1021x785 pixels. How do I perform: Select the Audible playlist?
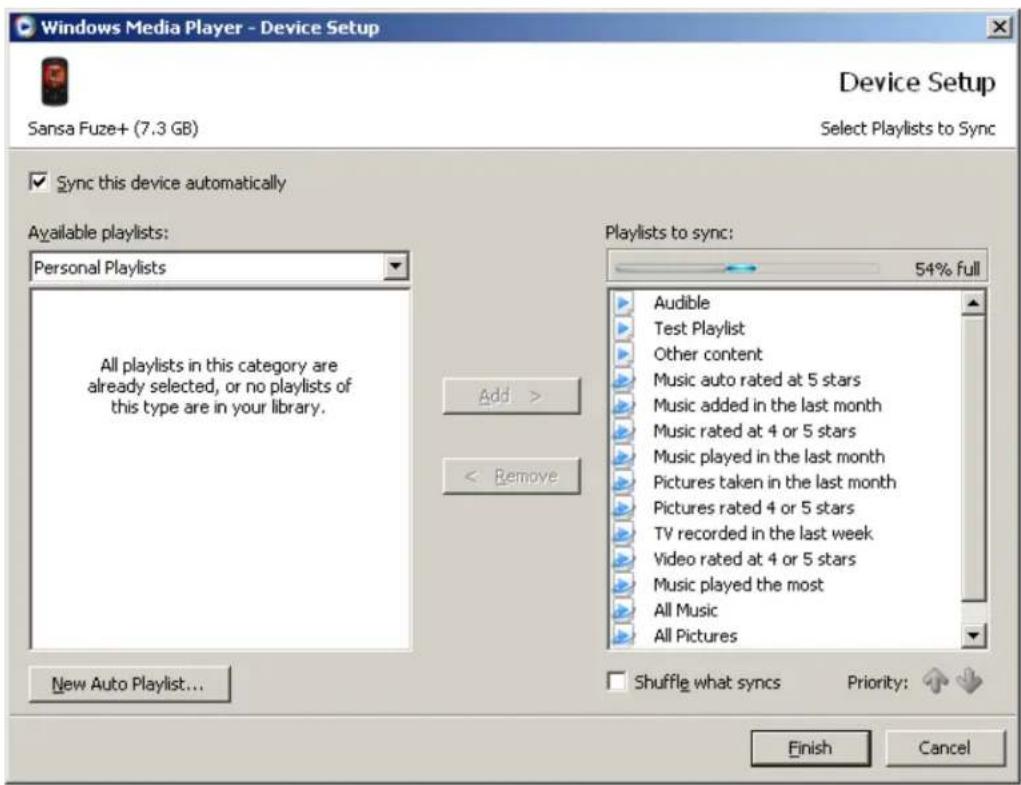tap(682, 303)
